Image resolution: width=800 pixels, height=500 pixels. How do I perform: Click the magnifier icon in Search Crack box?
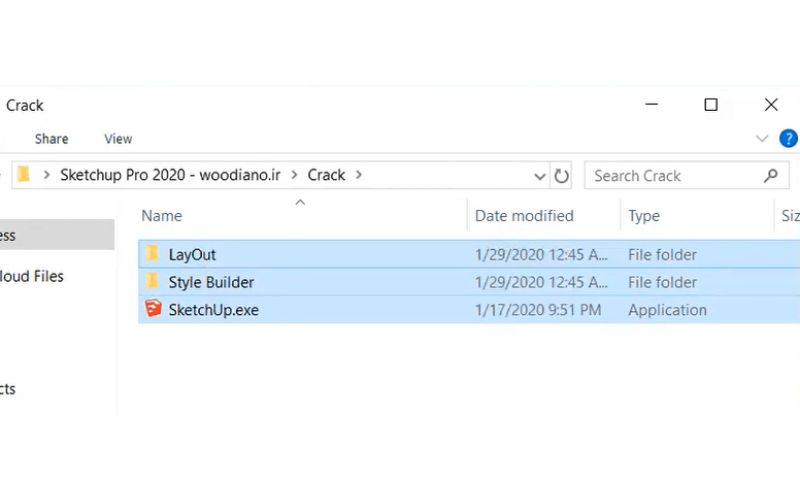(x=770, y=176)
